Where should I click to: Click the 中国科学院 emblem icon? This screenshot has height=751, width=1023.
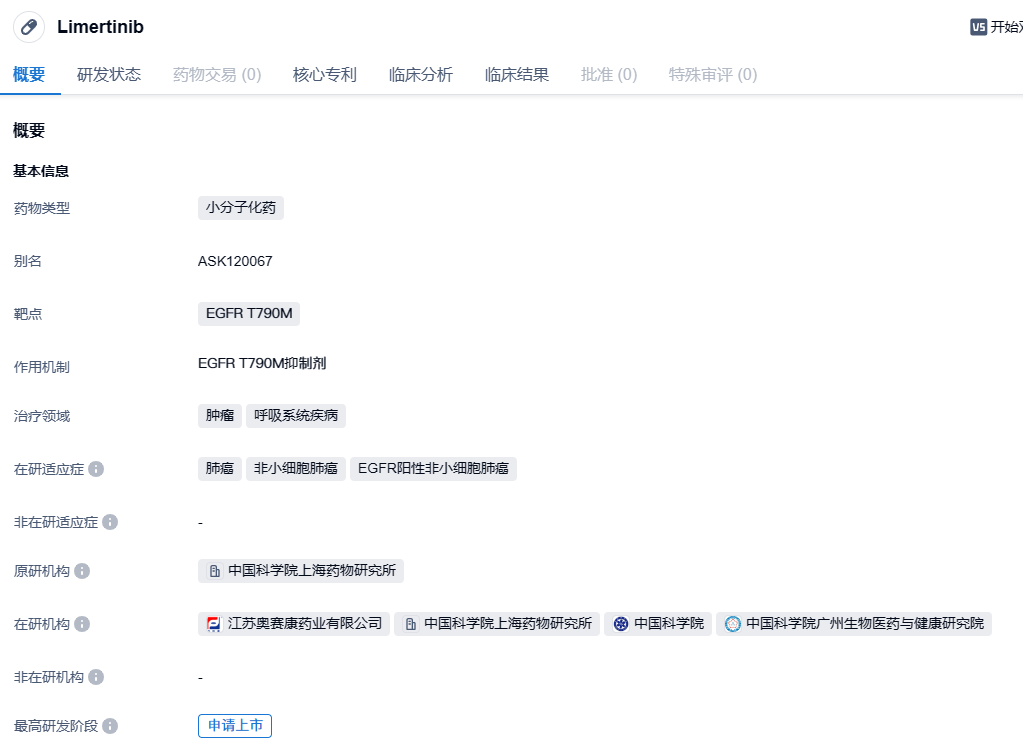coord(620,624)
